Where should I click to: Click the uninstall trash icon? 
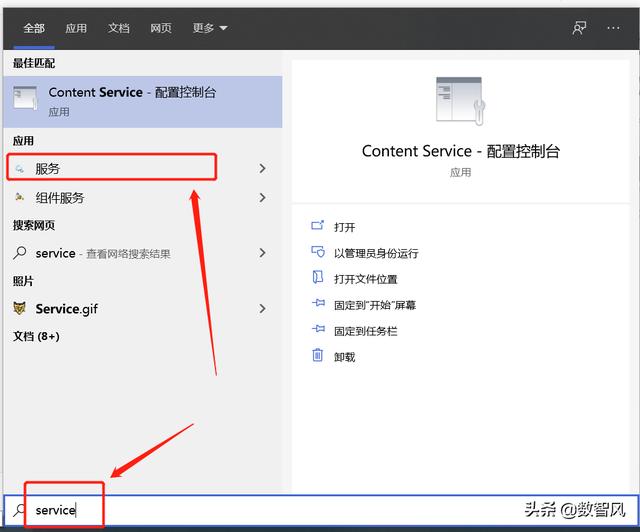(318, 355)
